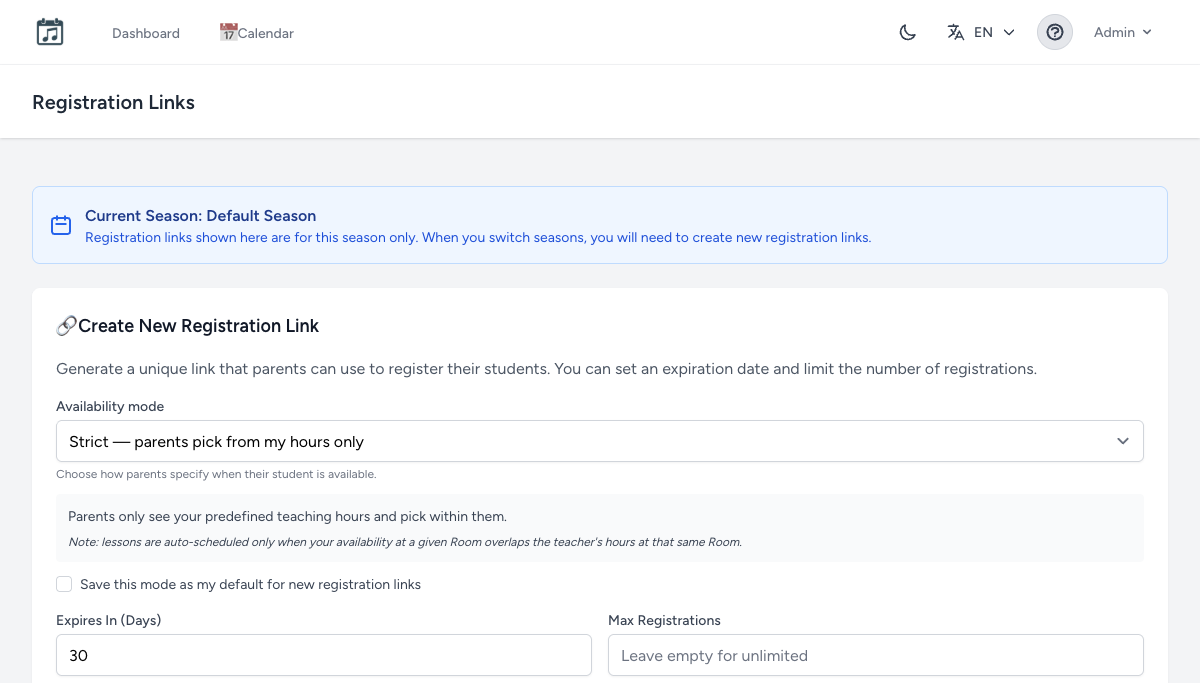The width and height of the screenshot is (1200, 683).
Task: Click the link emoji beside Create heading
Action: [x=67, y=326]
